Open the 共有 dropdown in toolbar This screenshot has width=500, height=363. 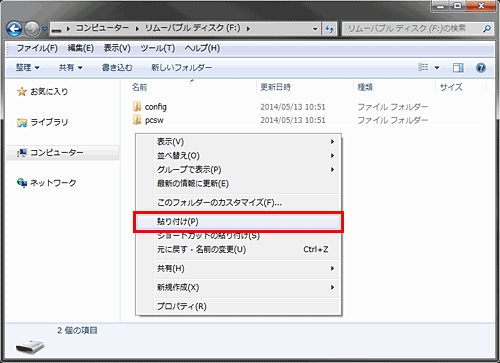(x=70, y=68)
